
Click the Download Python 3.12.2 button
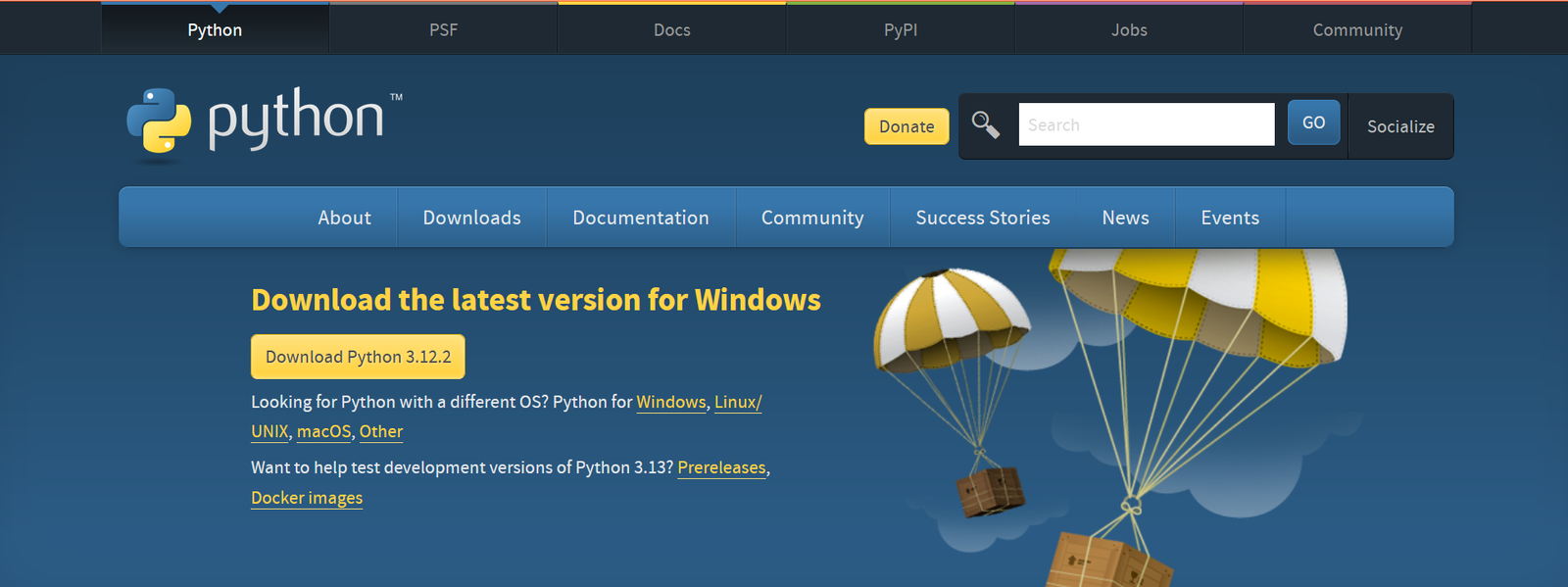tap(358, 357)
